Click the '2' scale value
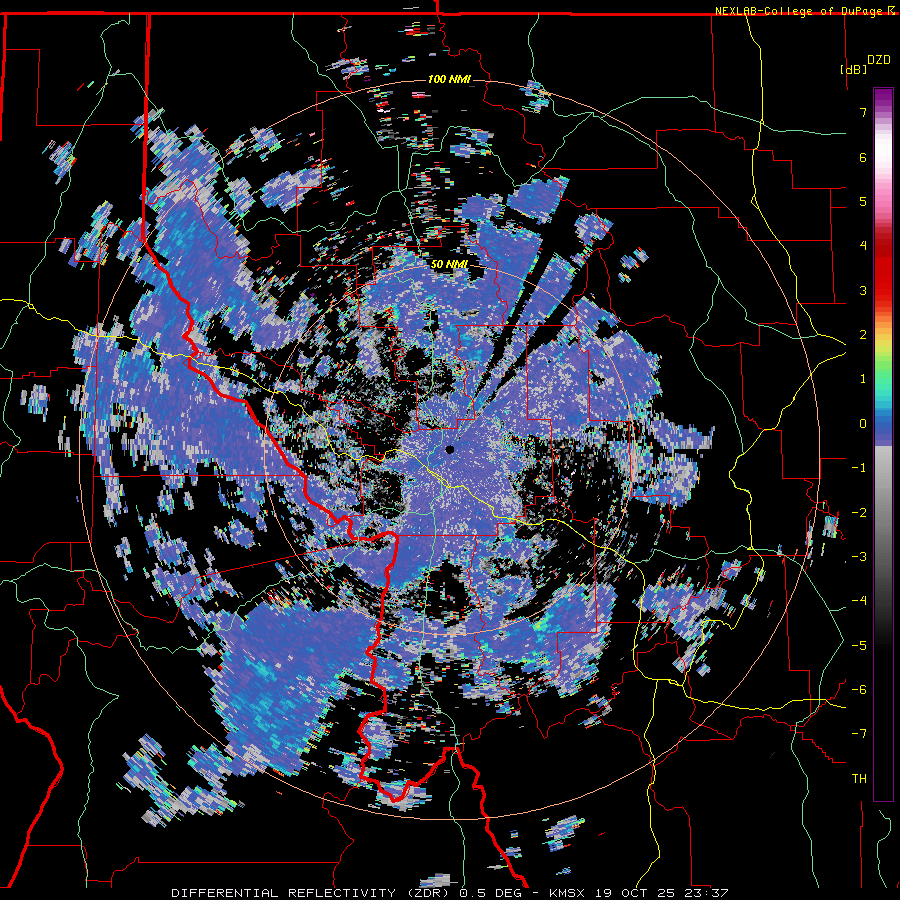900x900 pixels. pos(863,335)
